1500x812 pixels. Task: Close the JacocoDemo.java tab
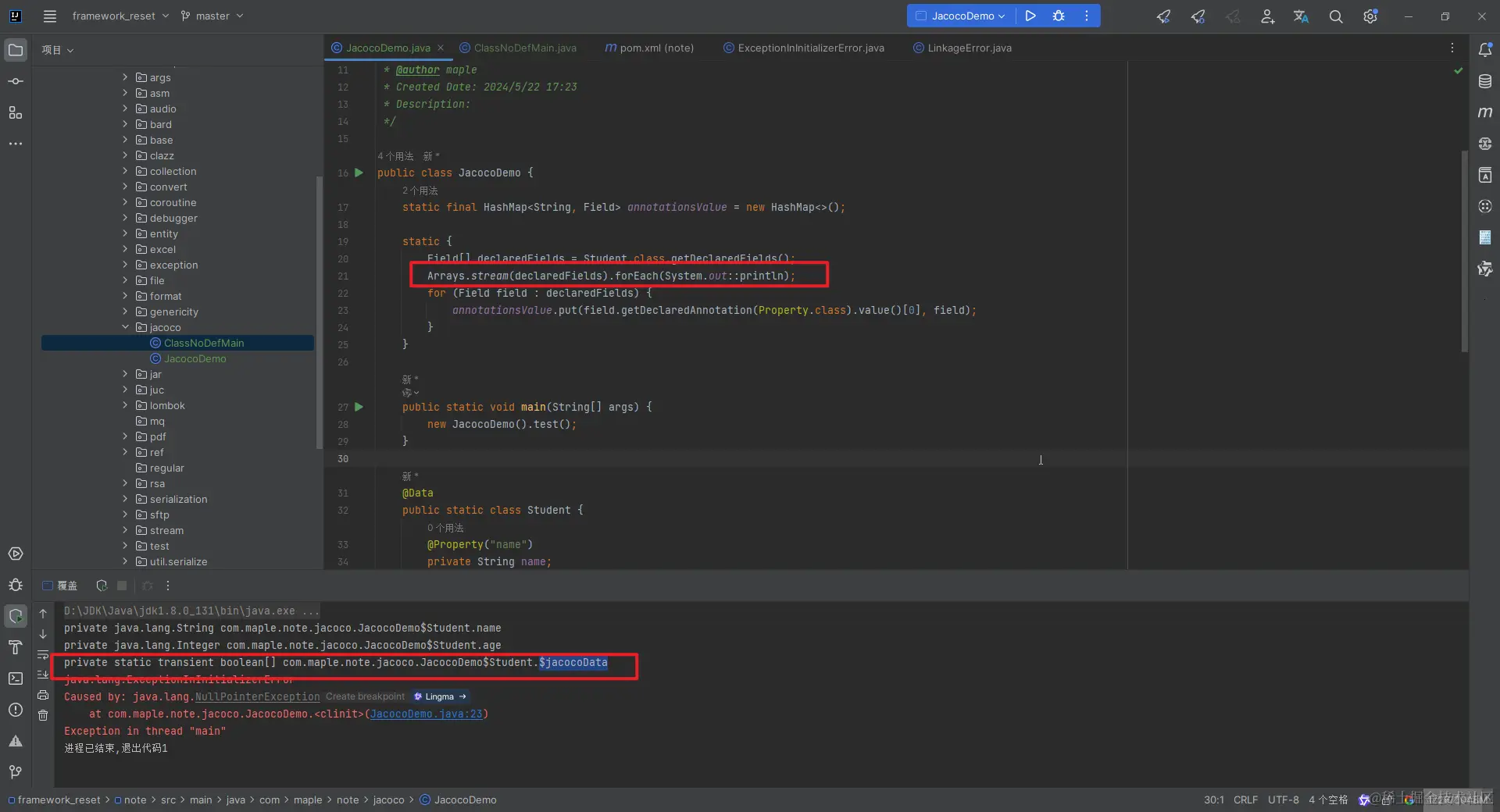(441, 48)
